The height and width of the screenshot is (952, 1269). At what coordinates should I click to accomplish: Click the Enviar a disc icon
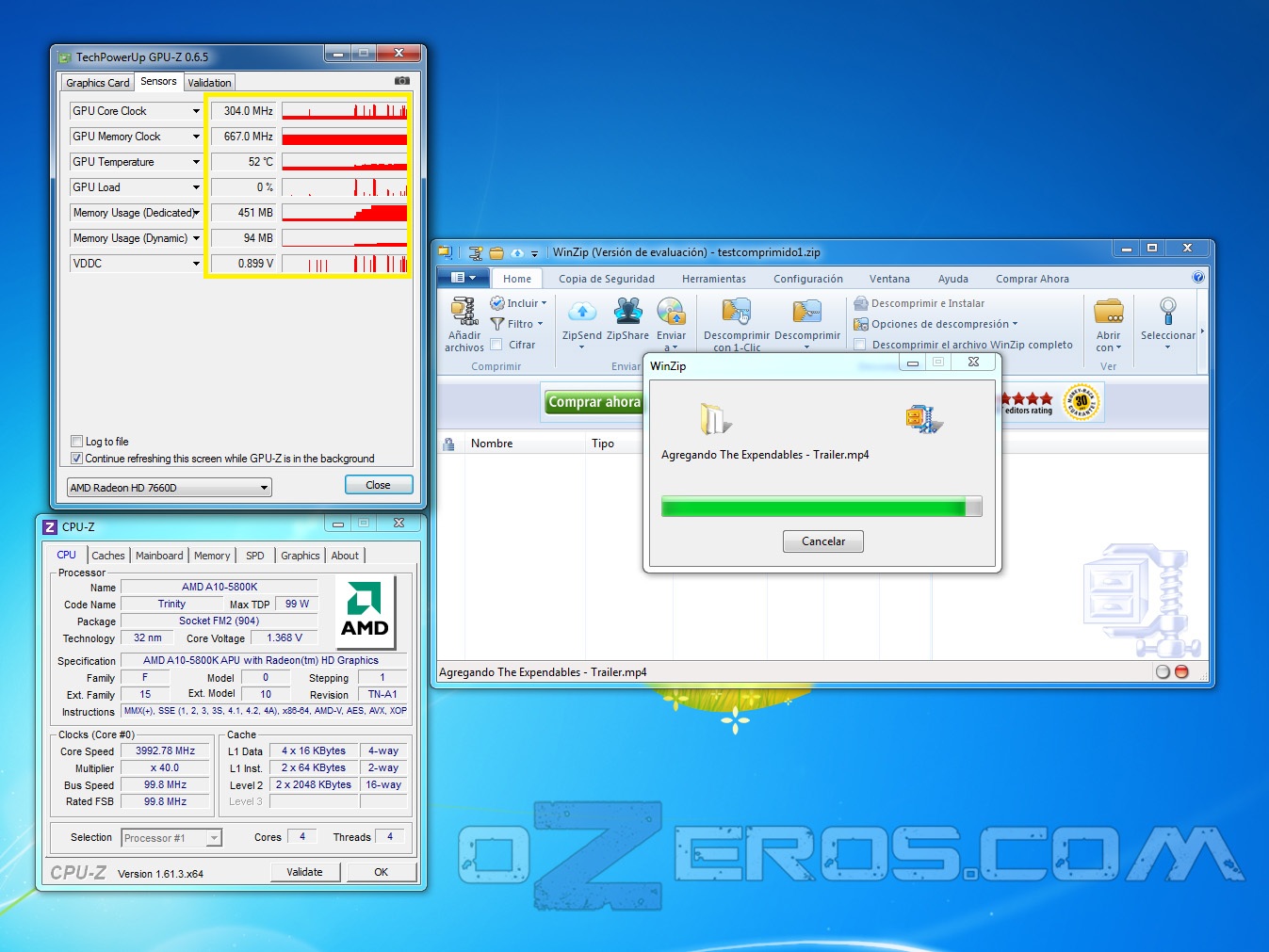click(x=671, y=312)
